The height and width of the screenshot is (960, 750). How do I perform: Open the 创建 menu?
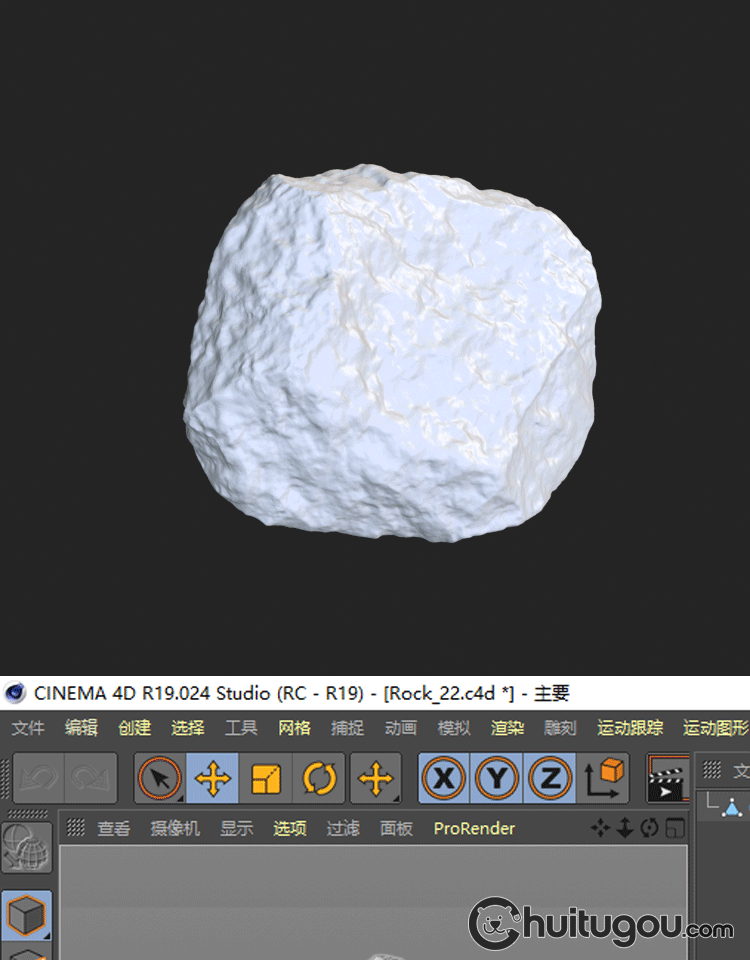[134, 728]
